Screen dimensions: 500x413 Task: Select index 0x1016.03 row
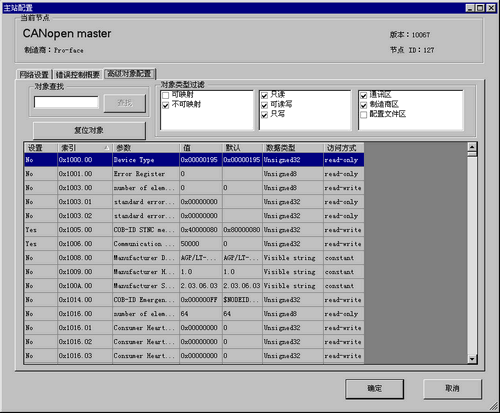(194, 356)
